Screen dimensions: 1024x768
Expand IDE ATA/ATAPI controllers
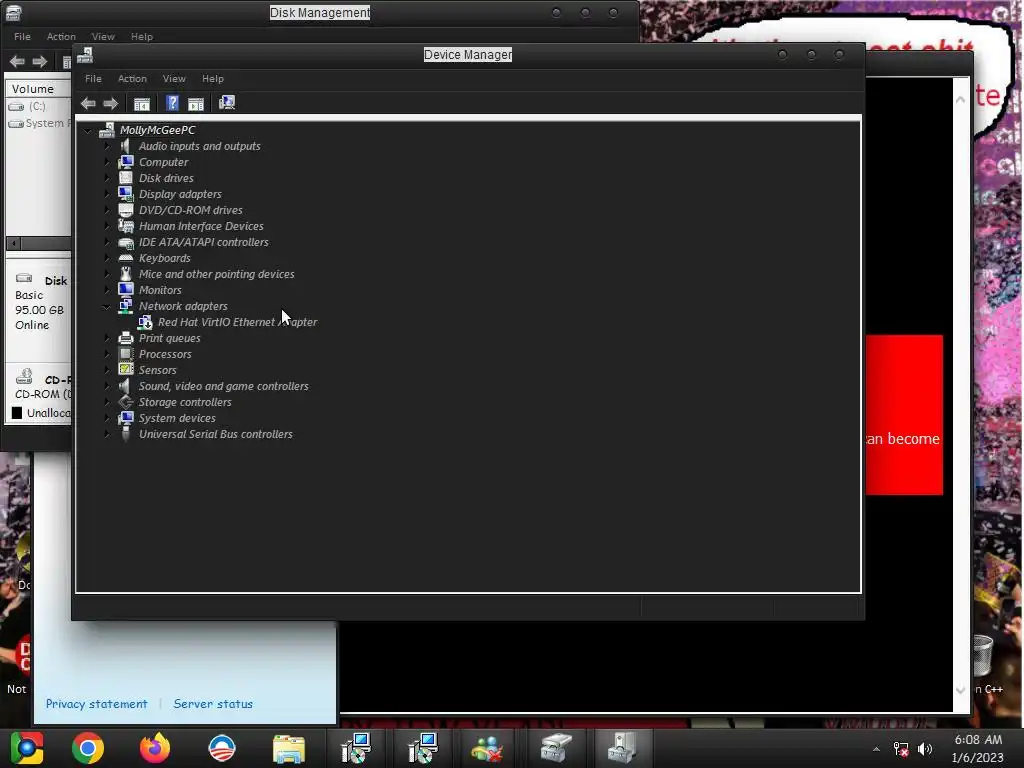pos(107,242)
